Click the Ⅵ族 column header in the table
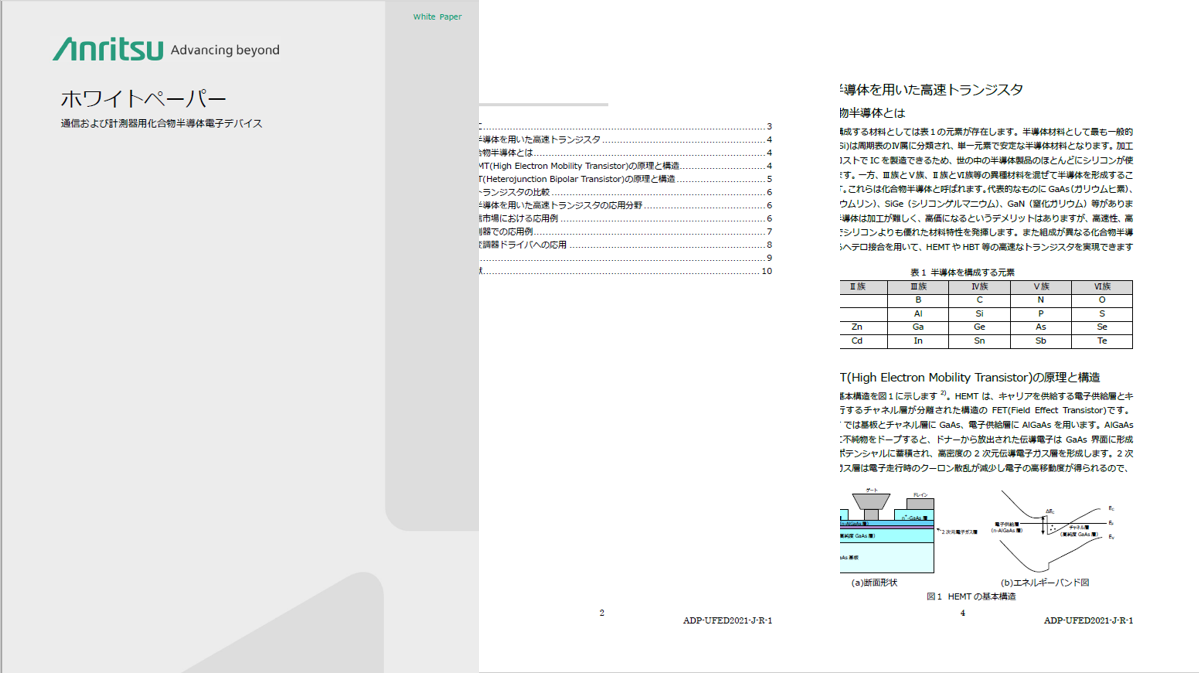The image size is (1199, 673). tap(1102, 287)
